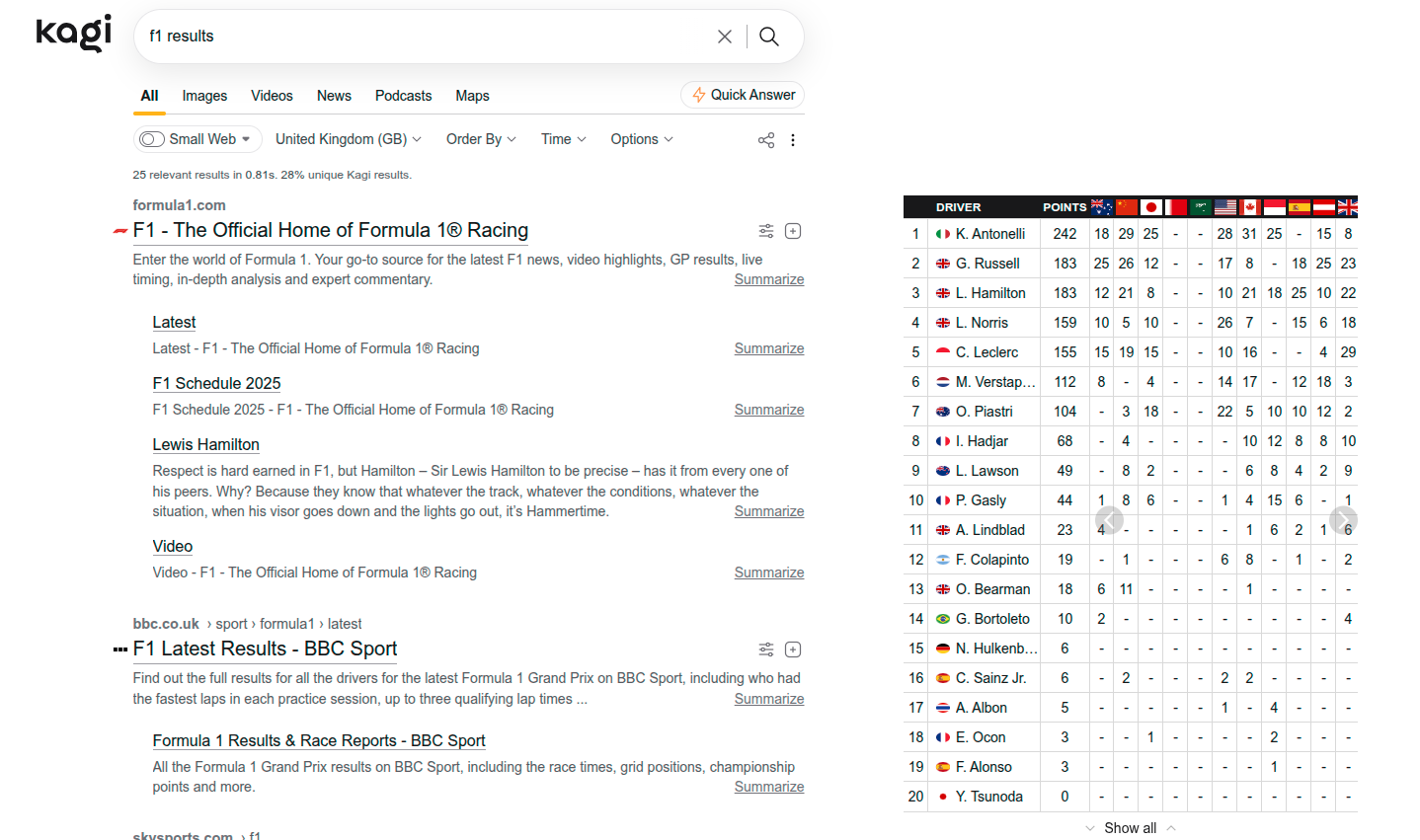Select the Canada flag race column
This screenshot has height=840, width=1420.
pyautogui.click(x=1250, y=207)
